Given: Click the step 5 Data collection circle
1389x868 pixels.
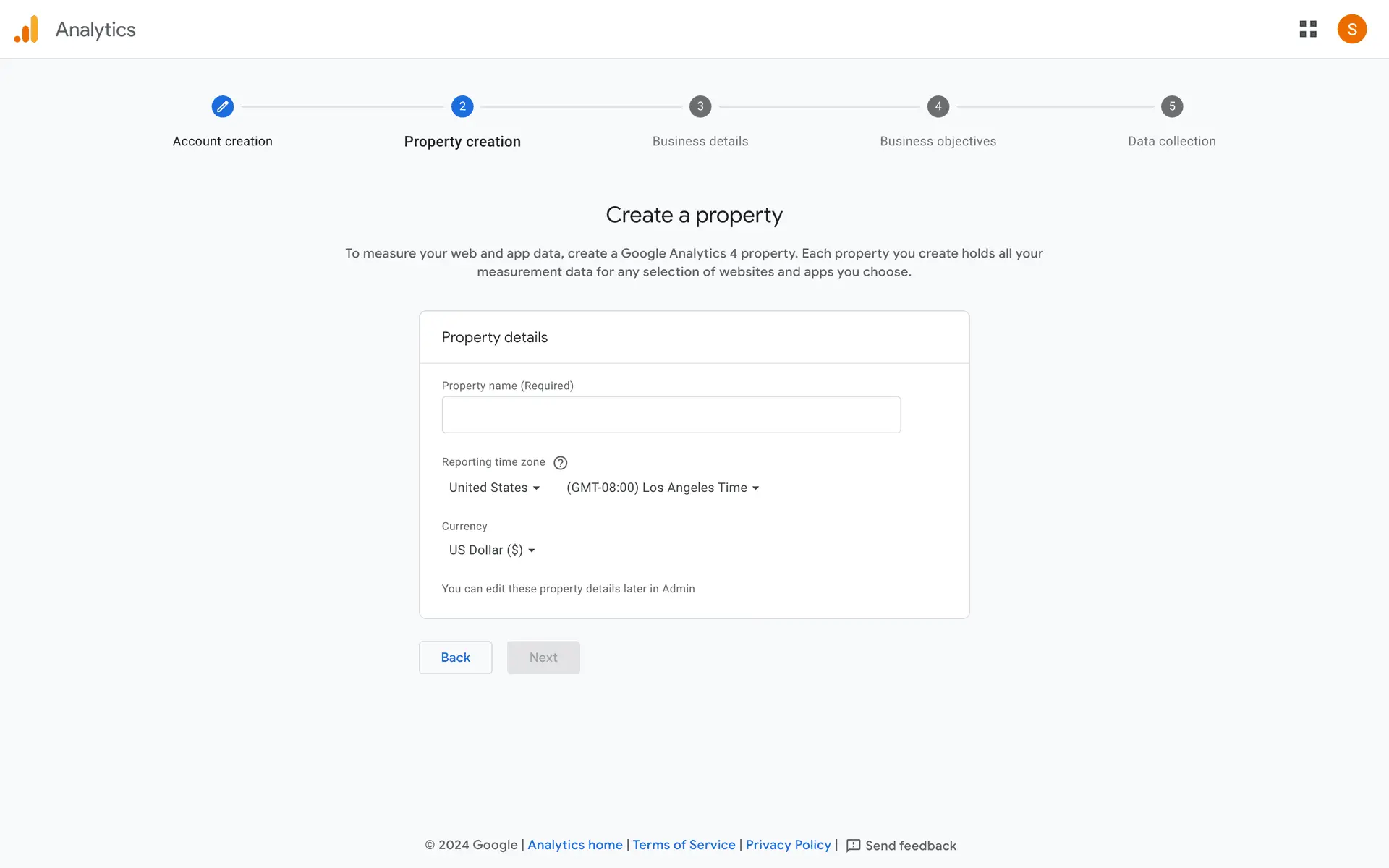Looking at the screenshot, I should click(1171, 106).
